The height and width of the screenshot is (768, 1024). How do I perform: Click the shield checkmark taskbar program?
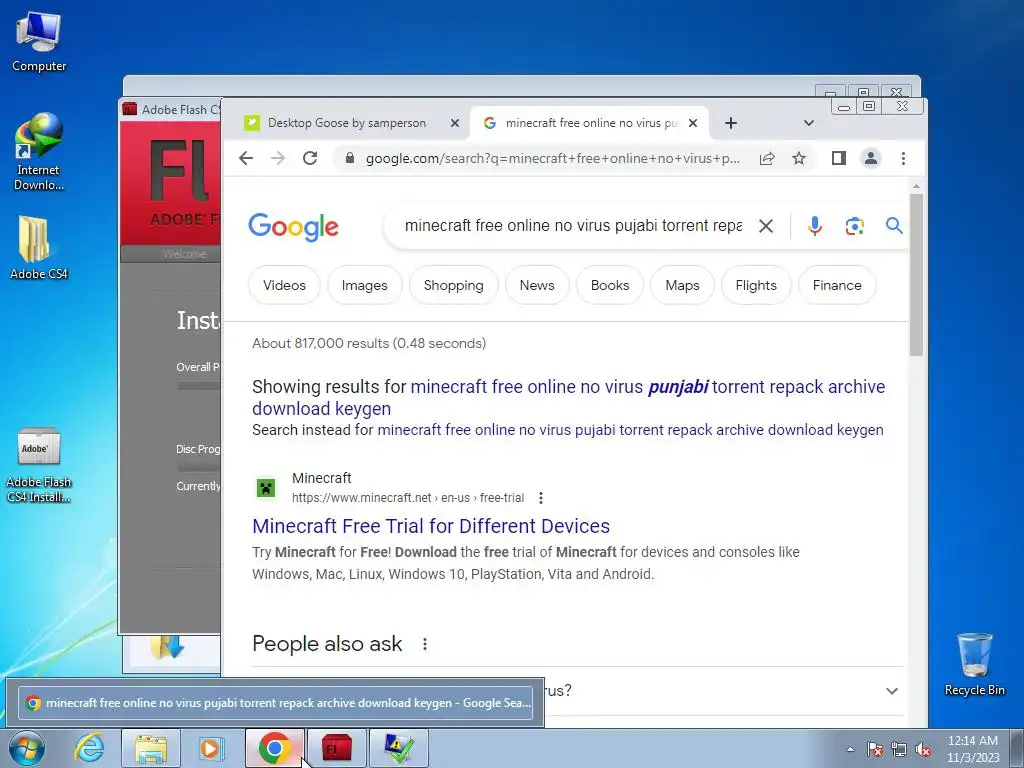click(x=398, y=748)
